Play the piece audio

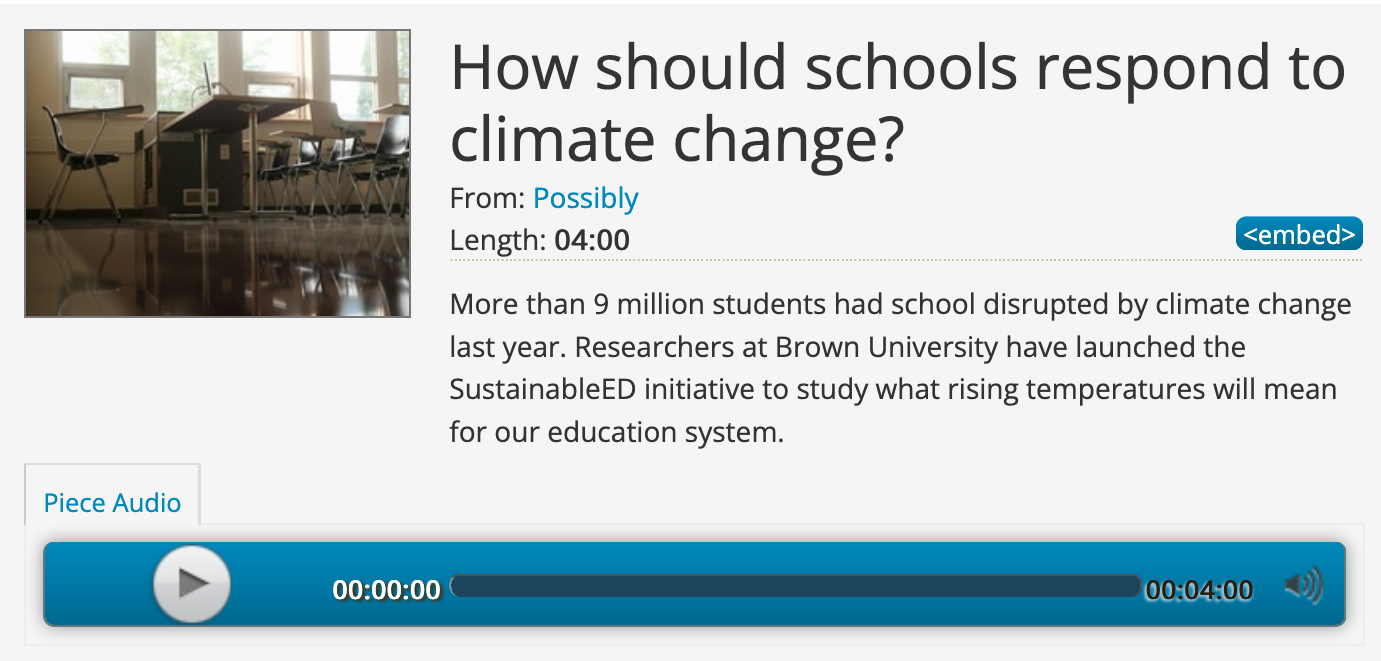point(192,584)
